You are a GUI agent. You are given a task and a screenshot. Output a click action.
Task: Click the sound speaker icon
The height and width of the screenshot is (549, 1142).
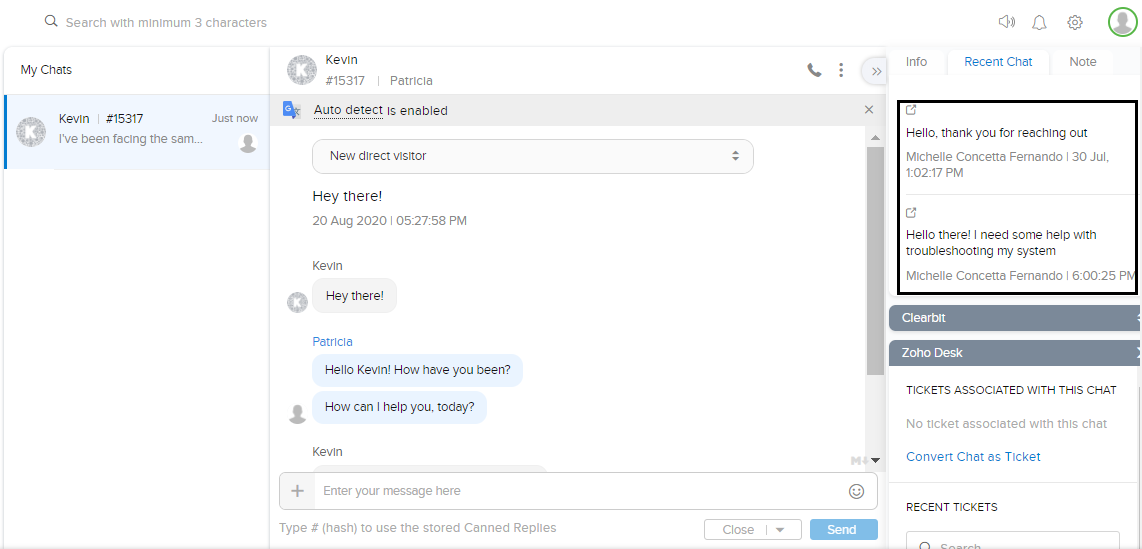click(x=1006, y=22)
